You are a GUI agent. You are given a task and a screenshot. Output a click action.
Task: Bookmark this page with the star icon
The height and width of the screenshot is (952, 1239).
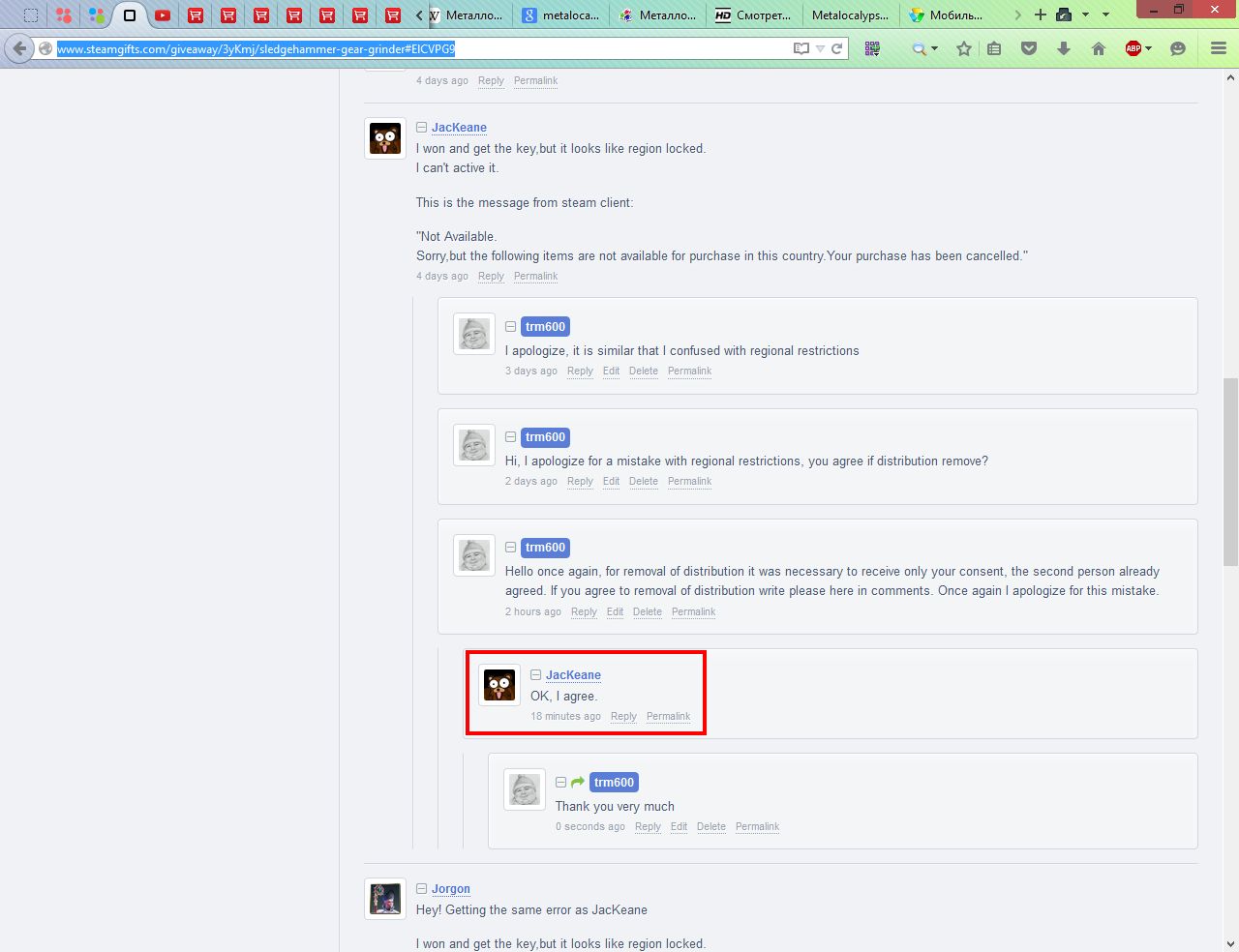tap(964, 48)
